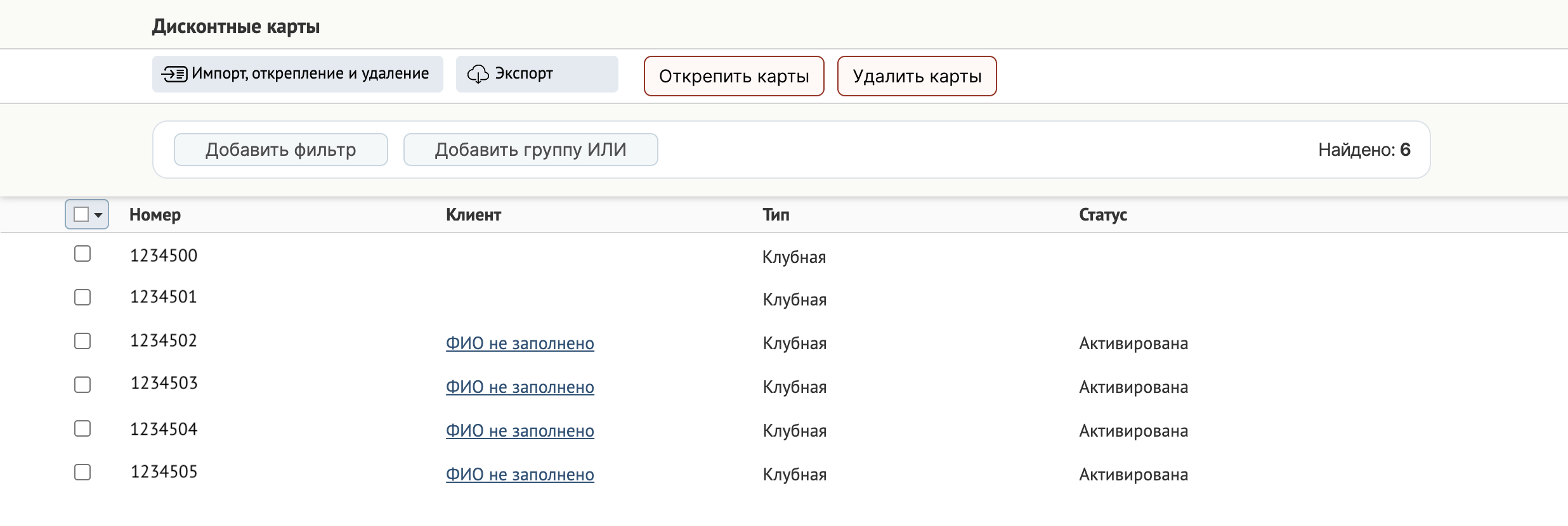The height and width of the screenshot is (526, 1568).
Task: Open client link in the 1234503 row
Action: (x=519, y=387)
